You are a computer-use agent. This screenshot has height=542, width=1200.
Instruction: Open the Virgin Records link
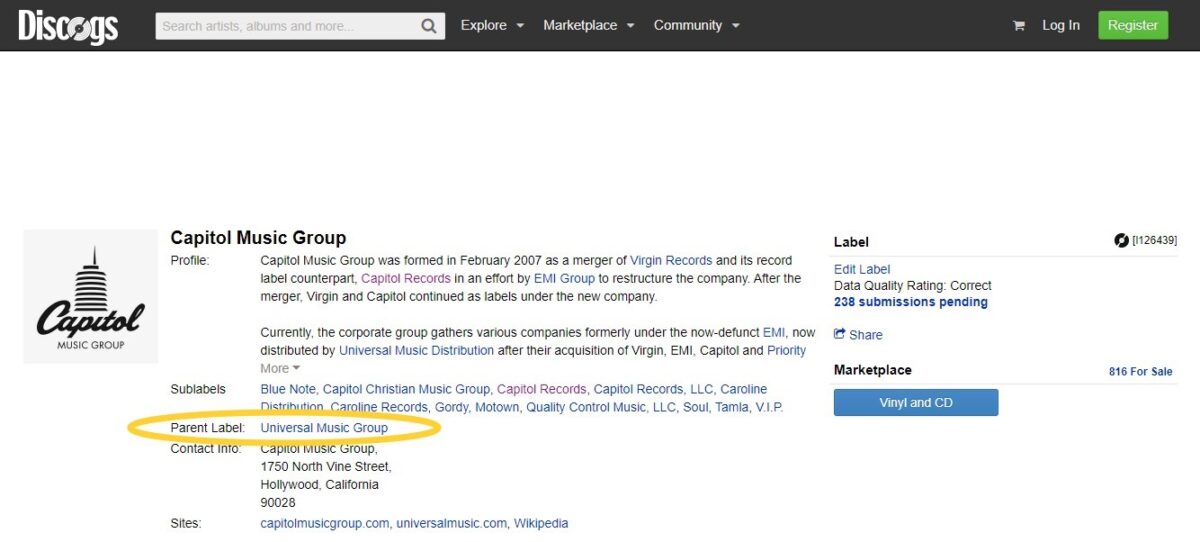tap(671, 260)
